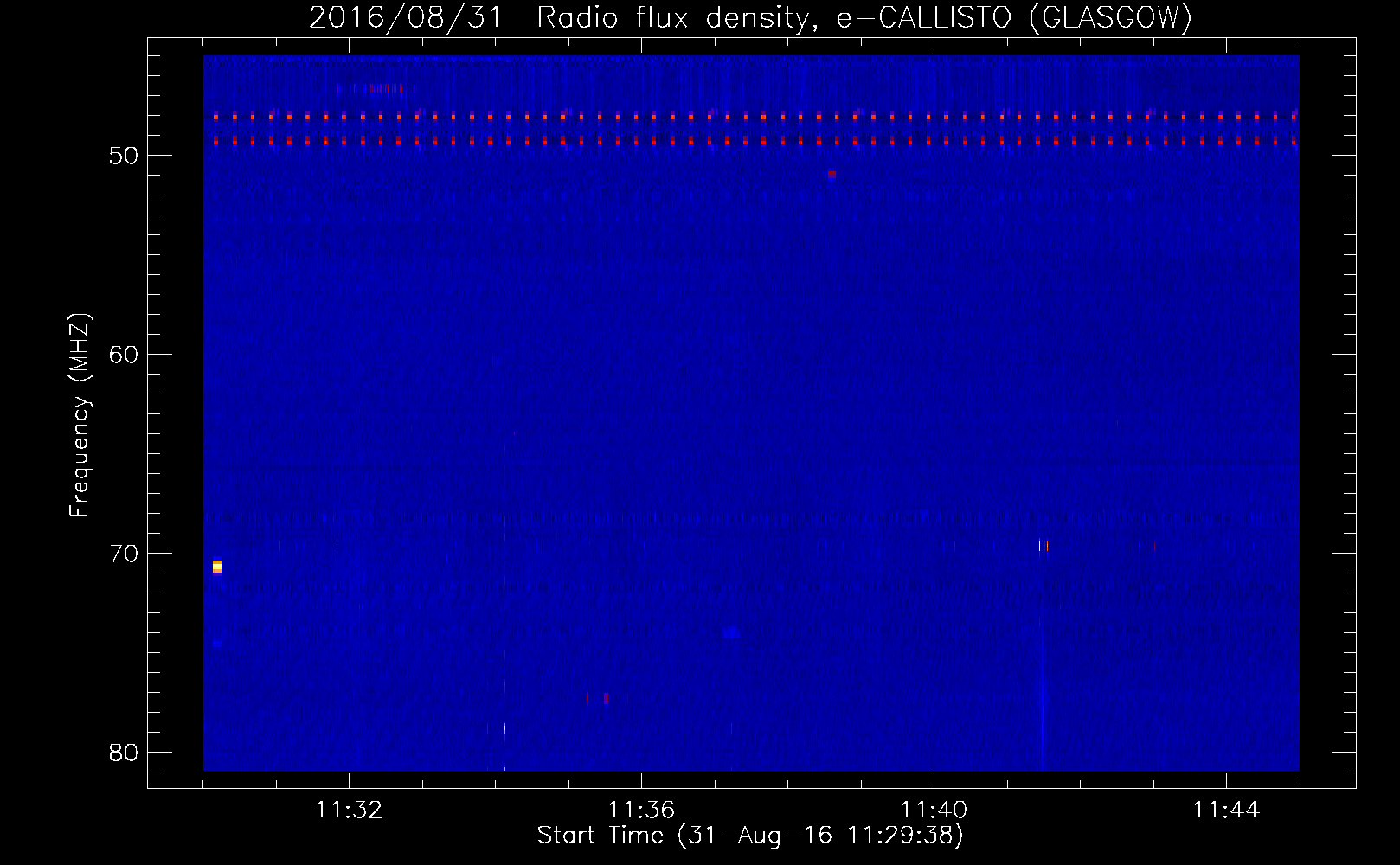This screenshot has width=1400, height=865.
Task: Click the red spot near 51 MHz
Action: (x=832, y=174)
